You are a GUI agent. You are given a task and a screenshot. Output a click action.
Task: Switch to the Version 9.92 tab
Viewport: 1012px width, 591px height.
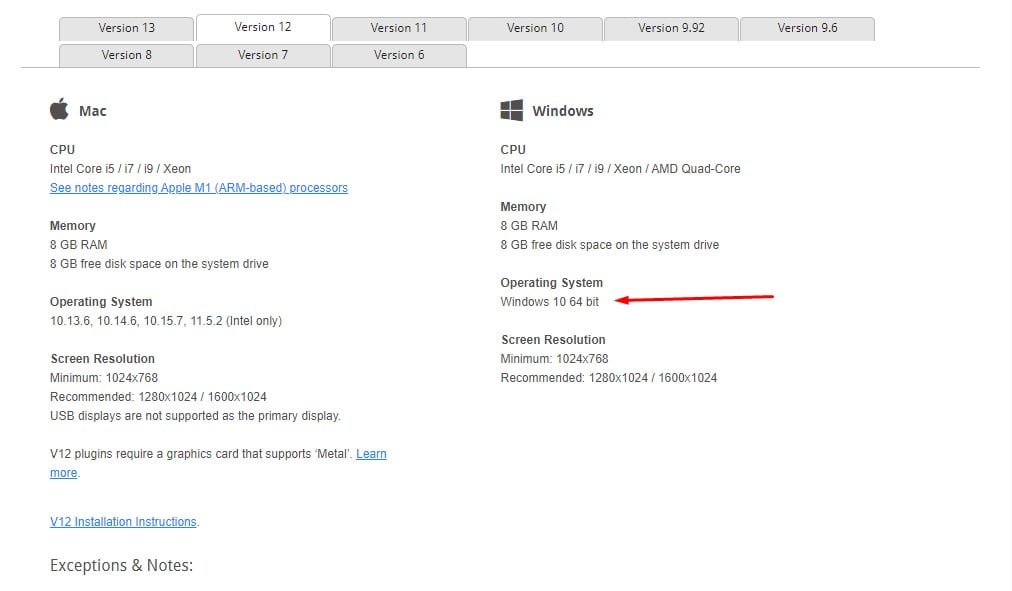(671, 28)
